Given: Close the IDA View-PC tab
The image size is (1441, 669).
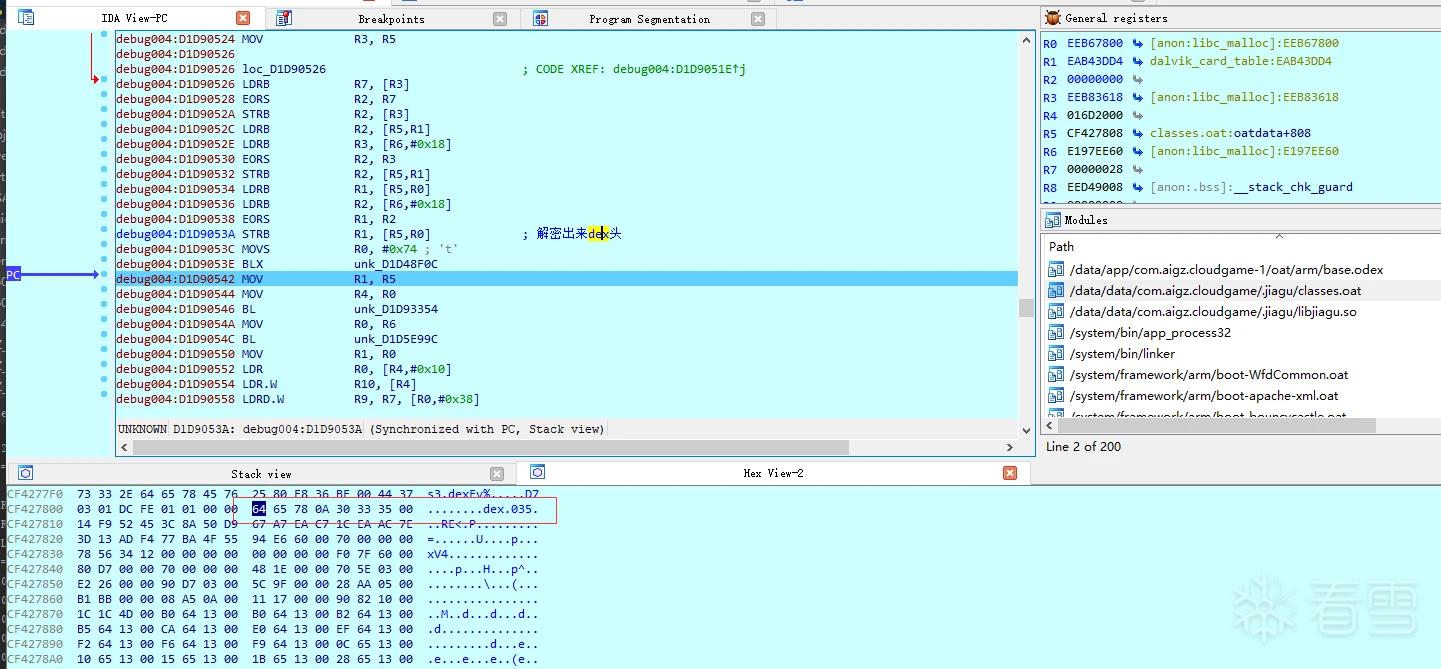Looking at the screenshot, I should [x=243, y=18].
